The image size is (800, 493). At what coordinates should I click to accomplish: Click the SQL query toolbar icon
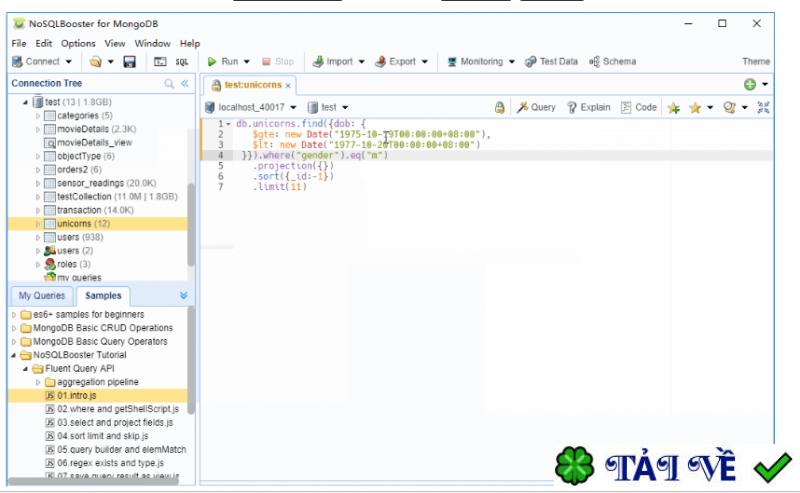pos(182,62)
